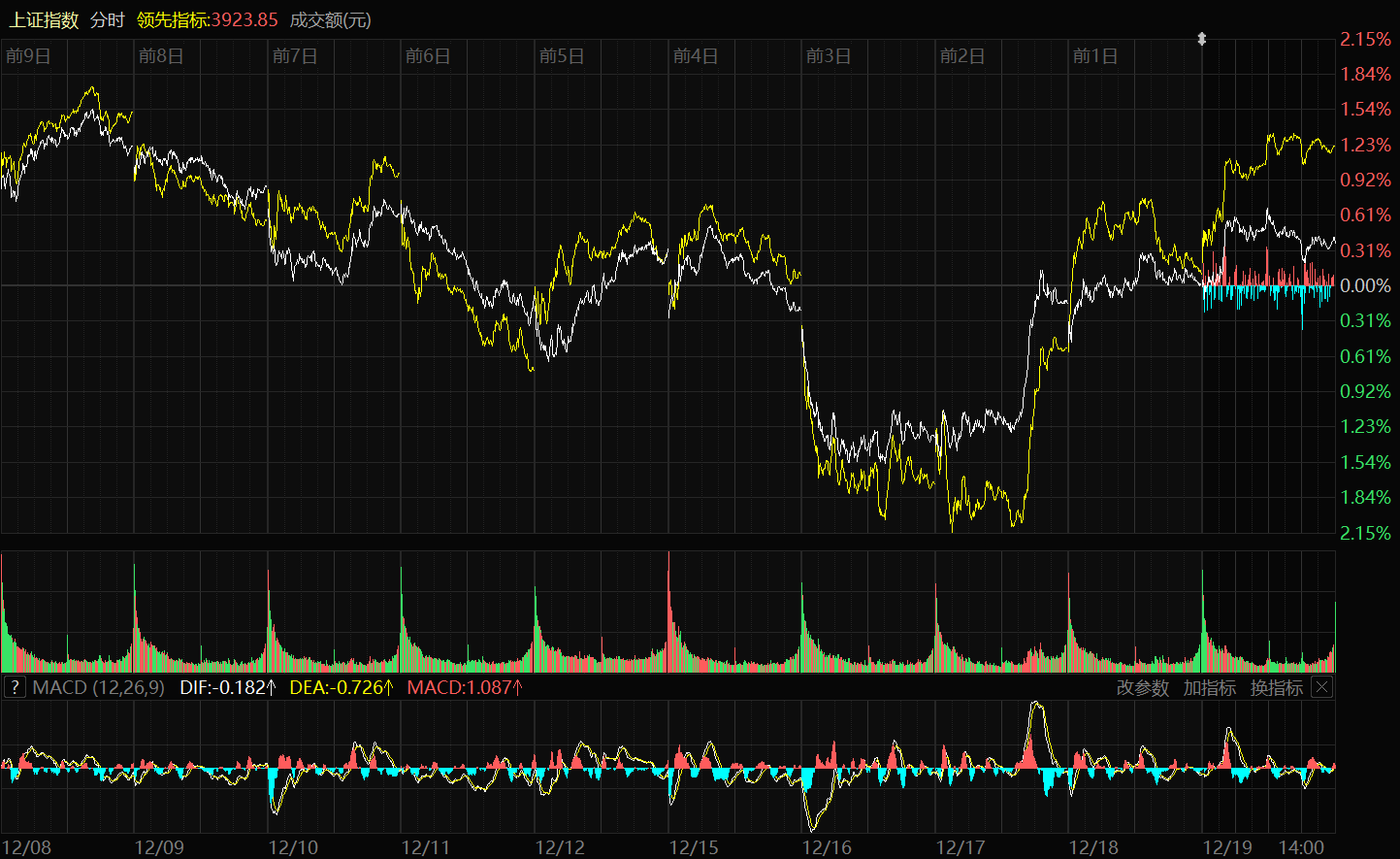Select the 前1日 day marker

1095,56
